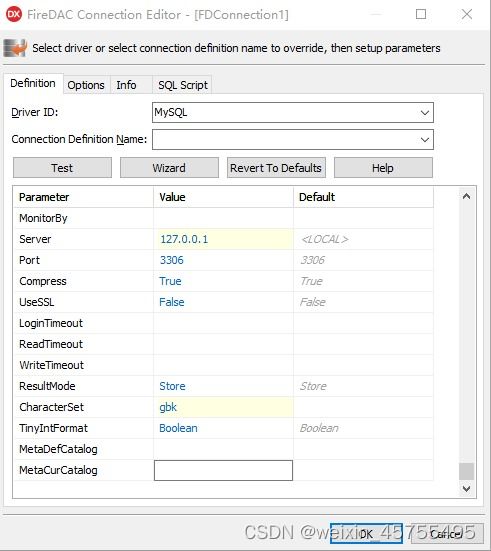
Task: Click the UseSSL parameter name
Action: point(37,302)
